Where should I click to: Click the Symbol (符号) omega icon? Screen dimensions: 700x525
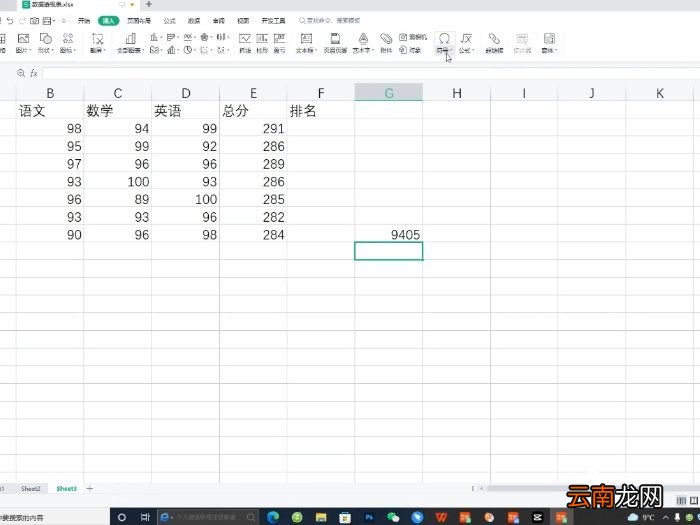(444, 38)
